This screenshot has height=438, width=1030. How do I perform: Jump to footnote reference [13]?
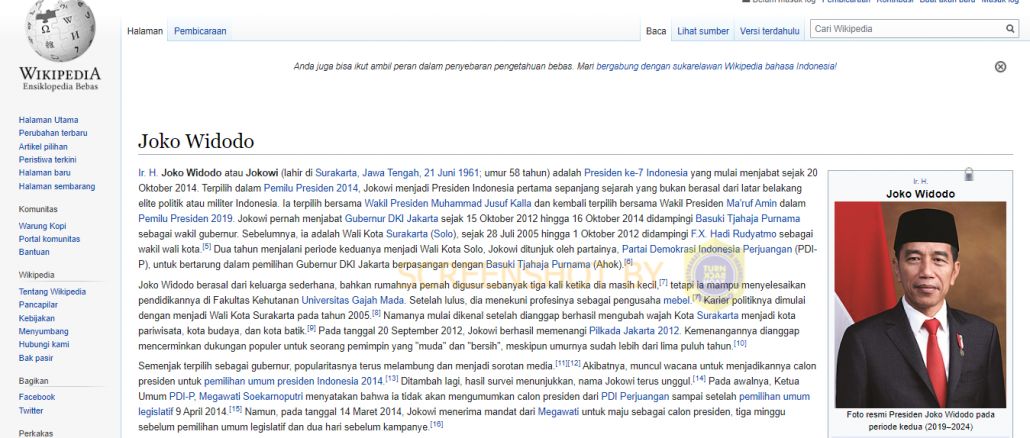(392, 378)
